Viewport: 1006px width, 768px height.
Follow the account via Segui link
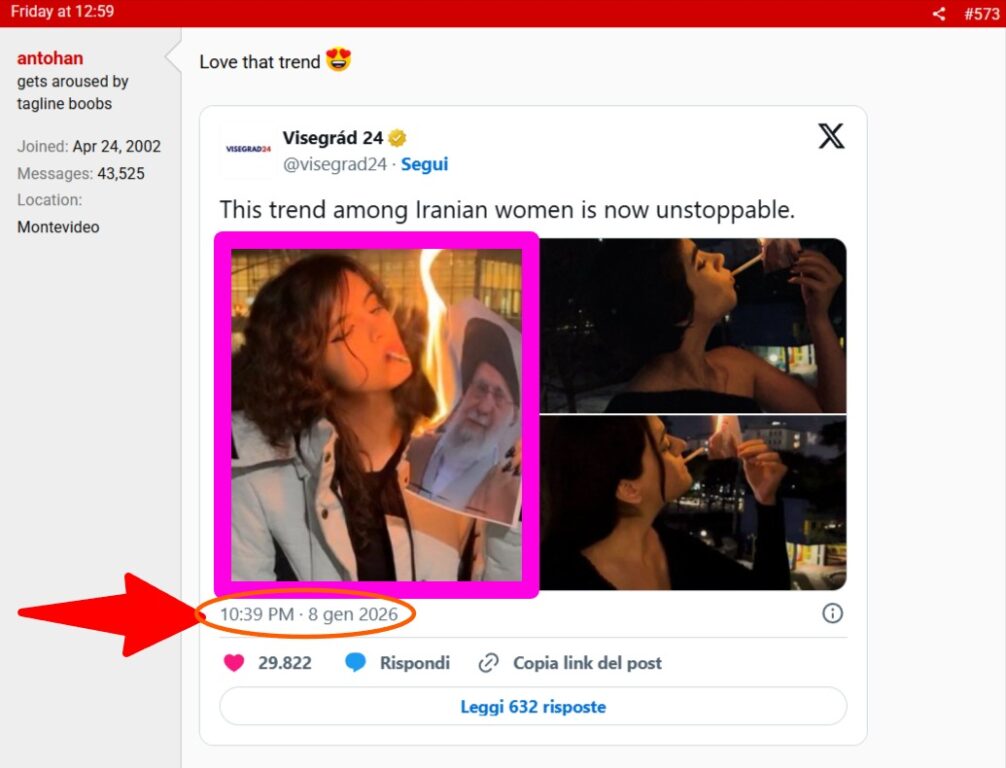(x=424, y=165)
